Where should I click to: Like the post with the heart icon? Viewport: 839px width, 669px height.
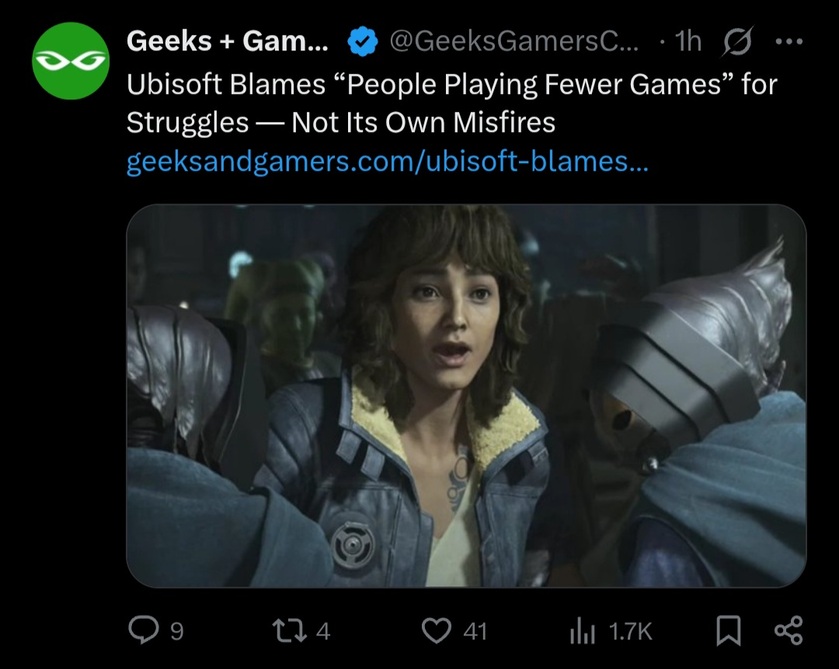tap(435, 630)
